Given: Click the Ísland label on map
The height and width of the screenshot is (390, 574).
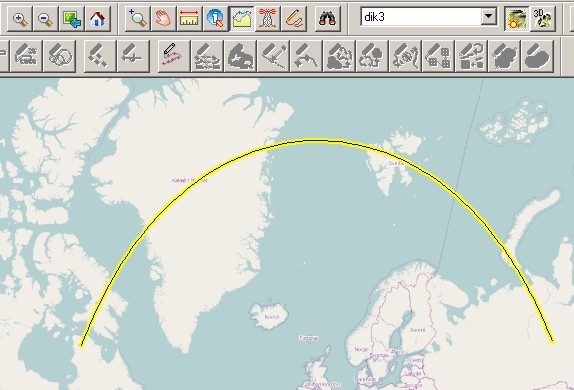Looking at the screenshot, I should click(272, 317).
